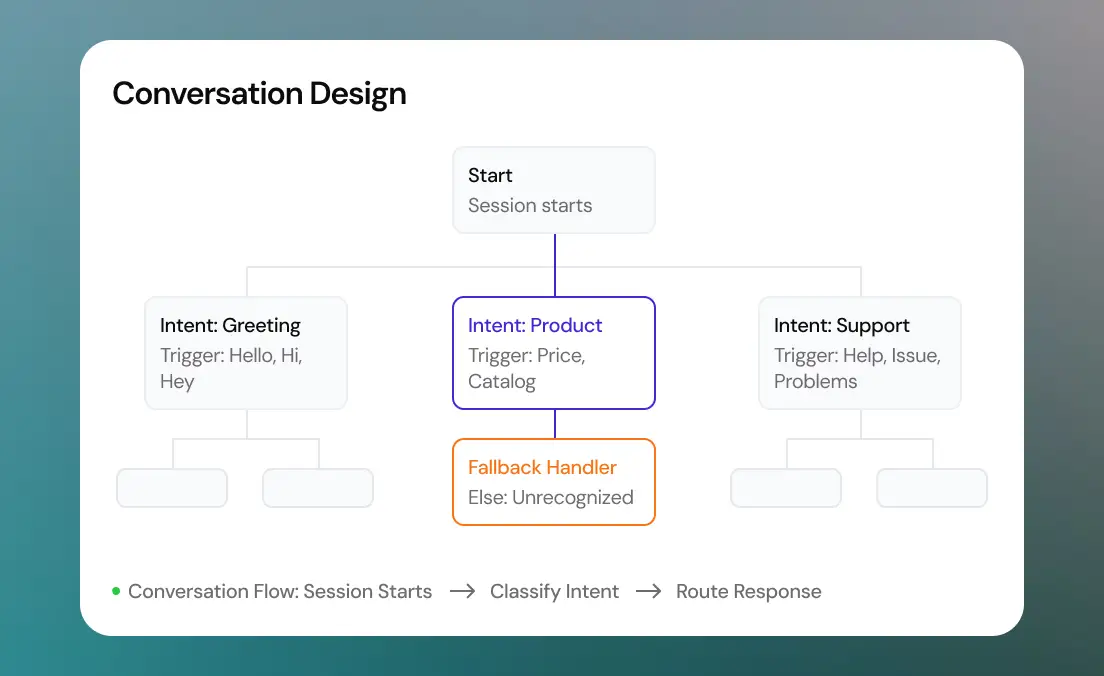Click the Else: Unrecognized text
This screenshot has width=1104, height=676.
[x=551, y=498]
